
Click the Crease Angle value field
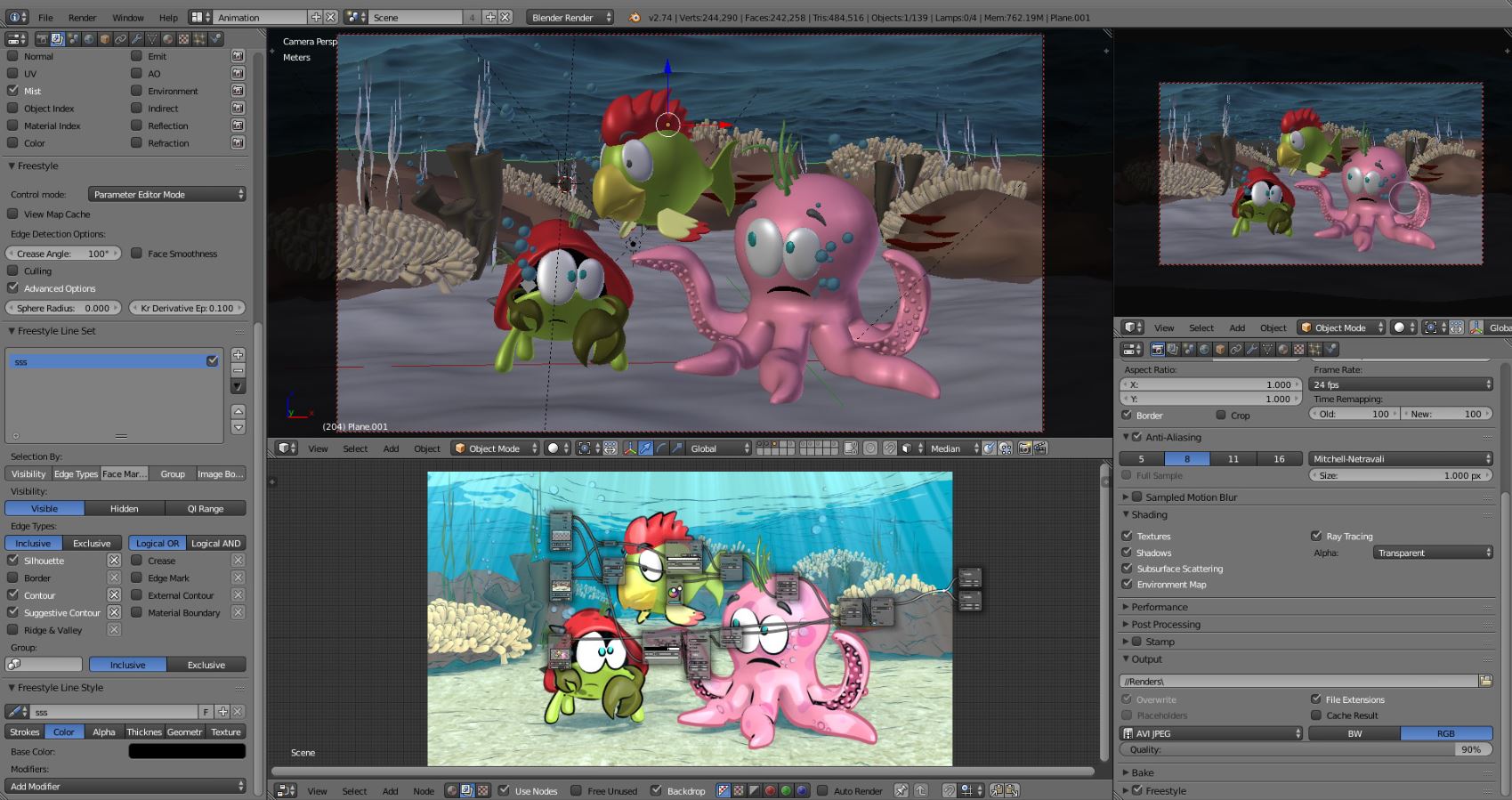click(x=62, y=254)
